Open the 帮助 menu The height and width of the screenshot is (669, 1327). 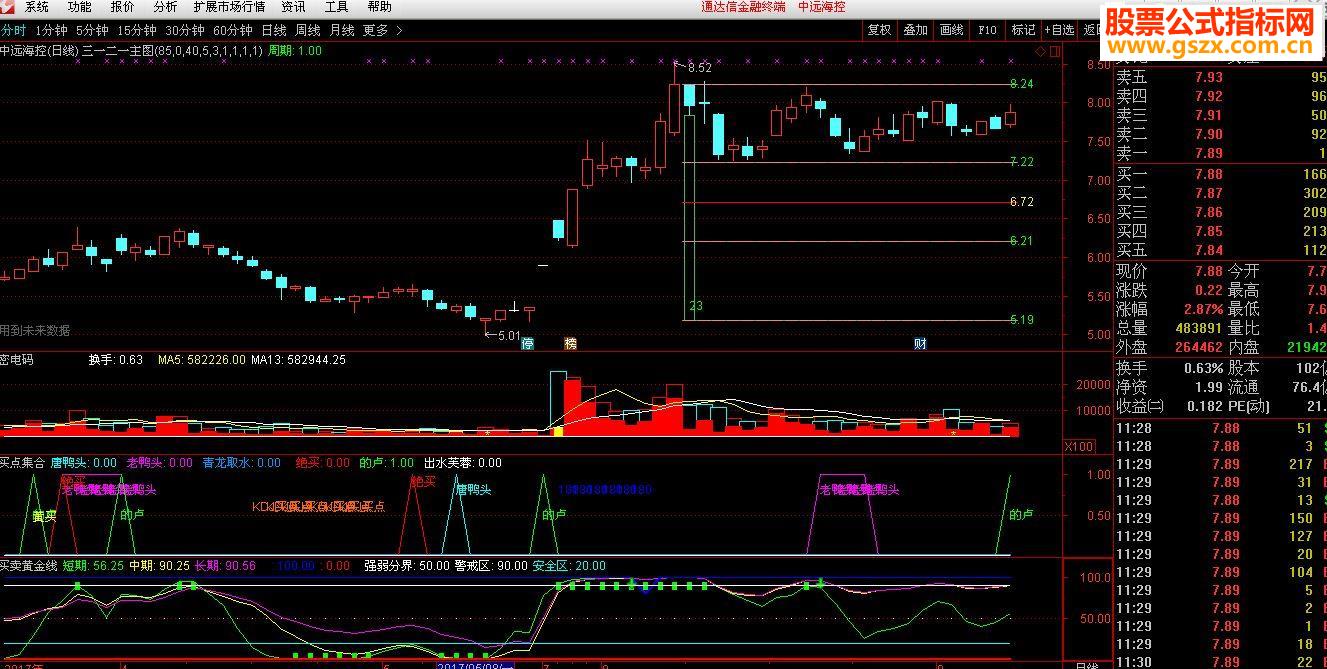tap(379, 7)
